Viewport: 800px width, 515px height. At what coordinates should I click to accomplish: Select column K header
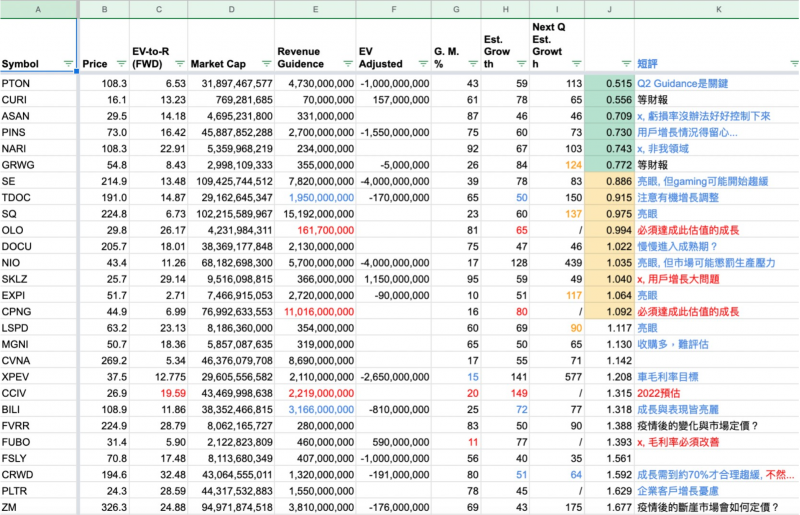coord(717,9)
